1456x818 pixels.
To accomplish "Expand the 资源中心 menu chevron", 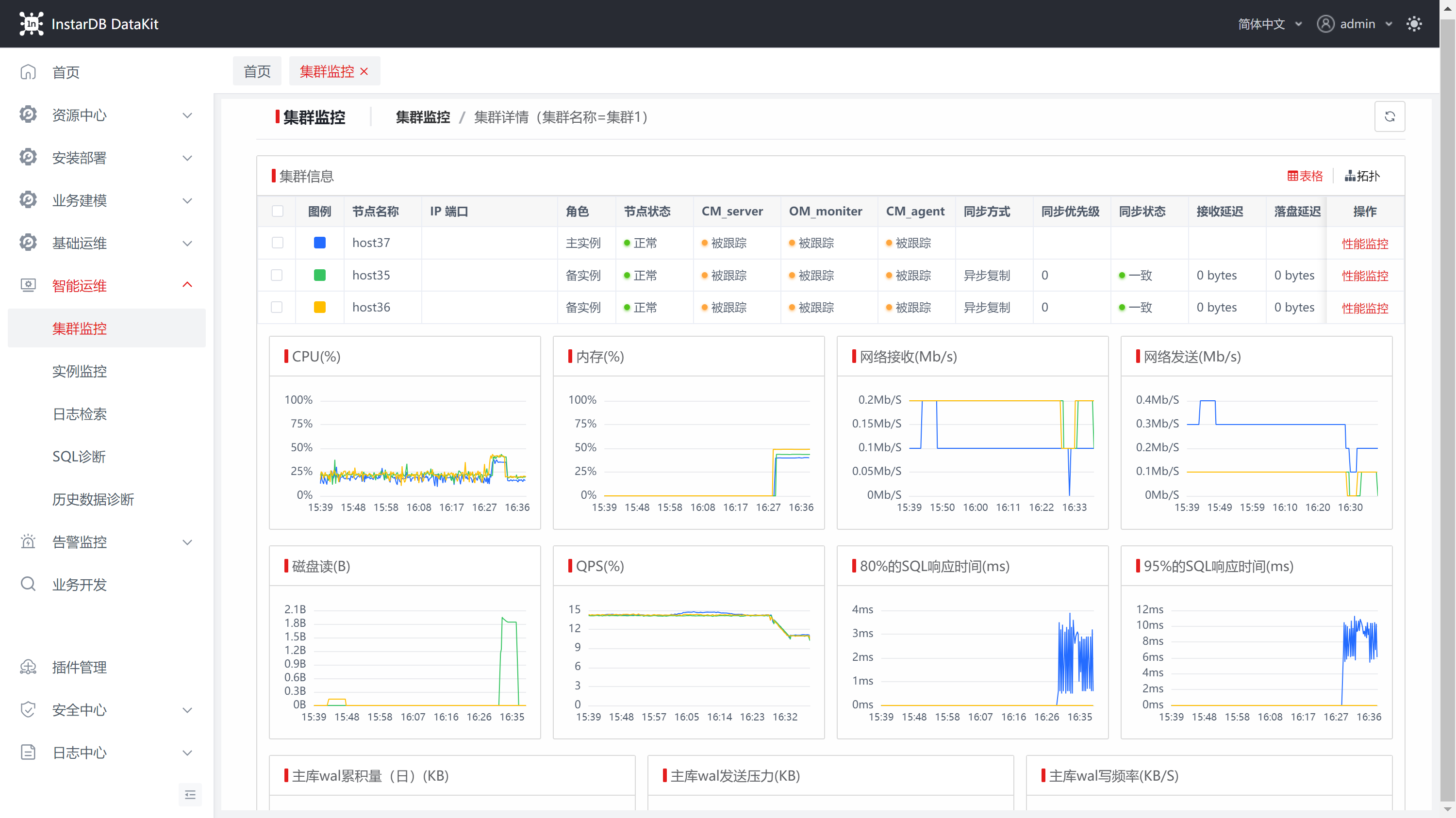I will (188, 115).
